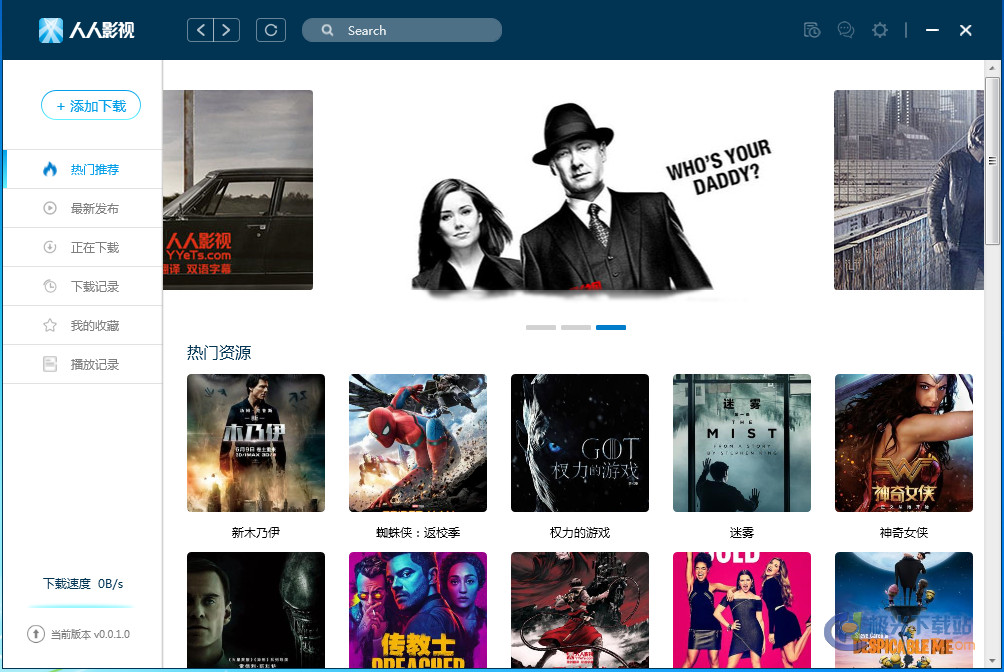Open the chat bubble feedback icon
Screen dimensions: 1004x672
[x=846, y=30]
